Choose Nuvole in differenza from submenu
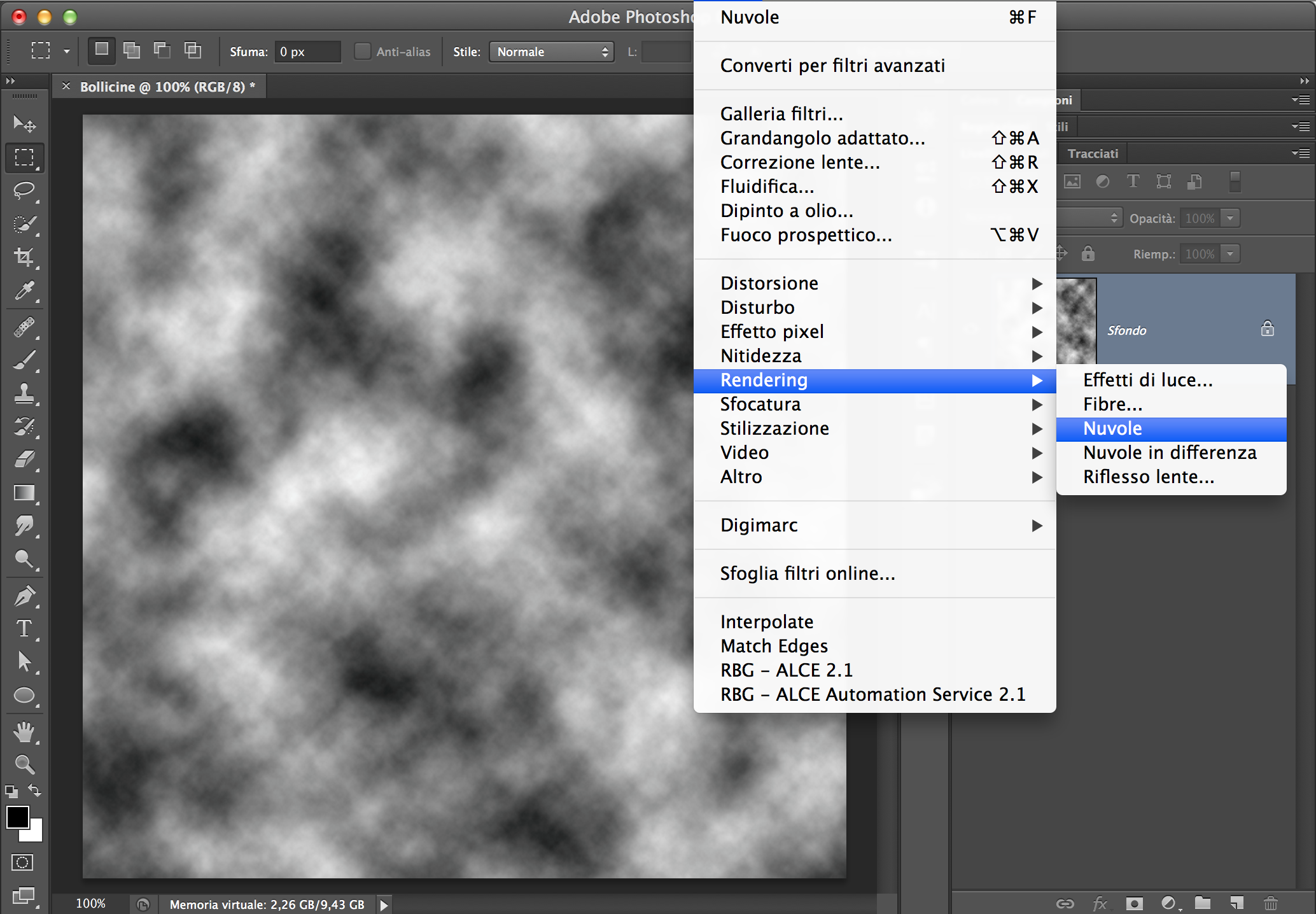The image size is (1316, 914). (x=1170, y=453)
